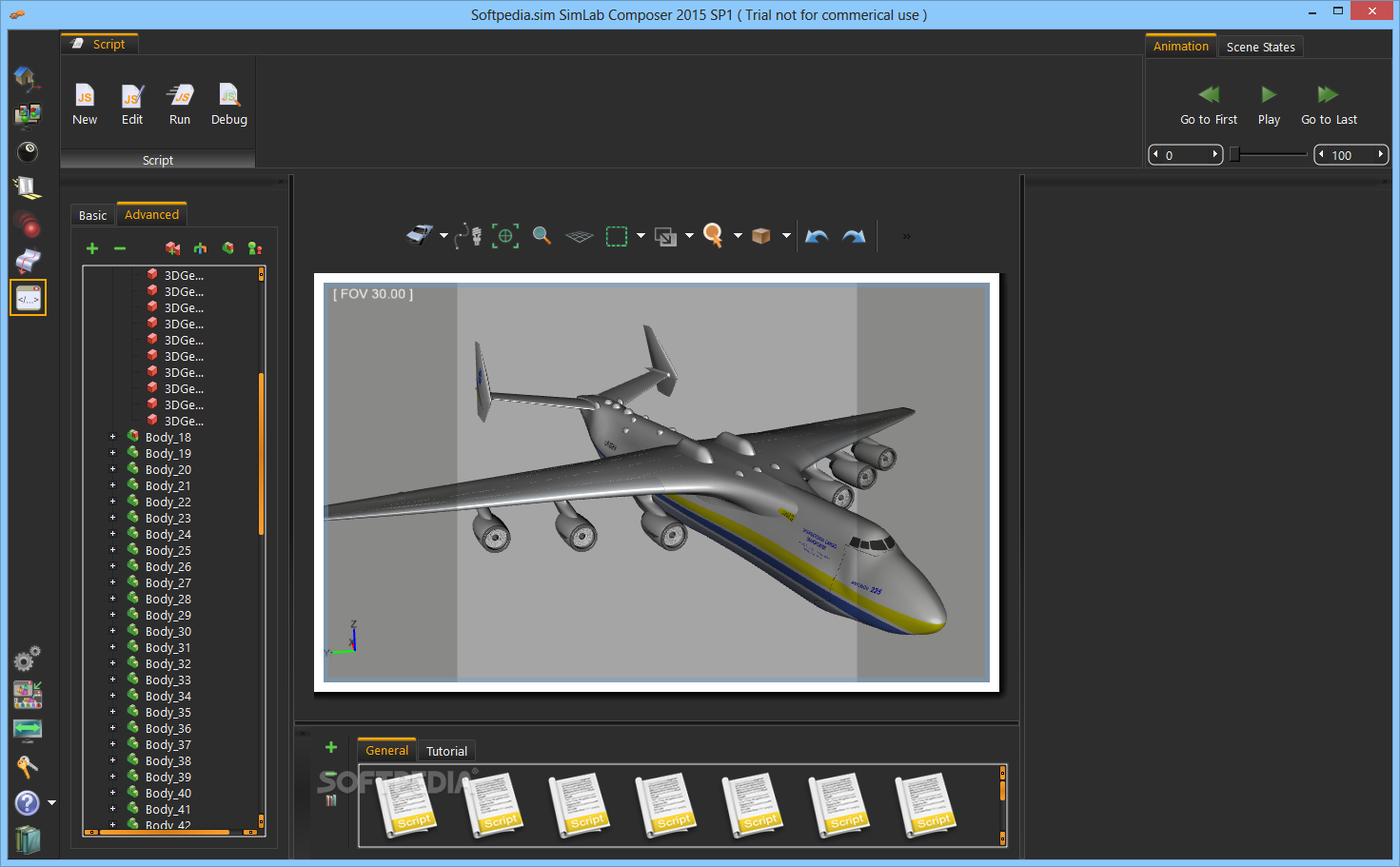
Task: Click the green-orange hierarchy tree icon
Action: pos(200,248)
